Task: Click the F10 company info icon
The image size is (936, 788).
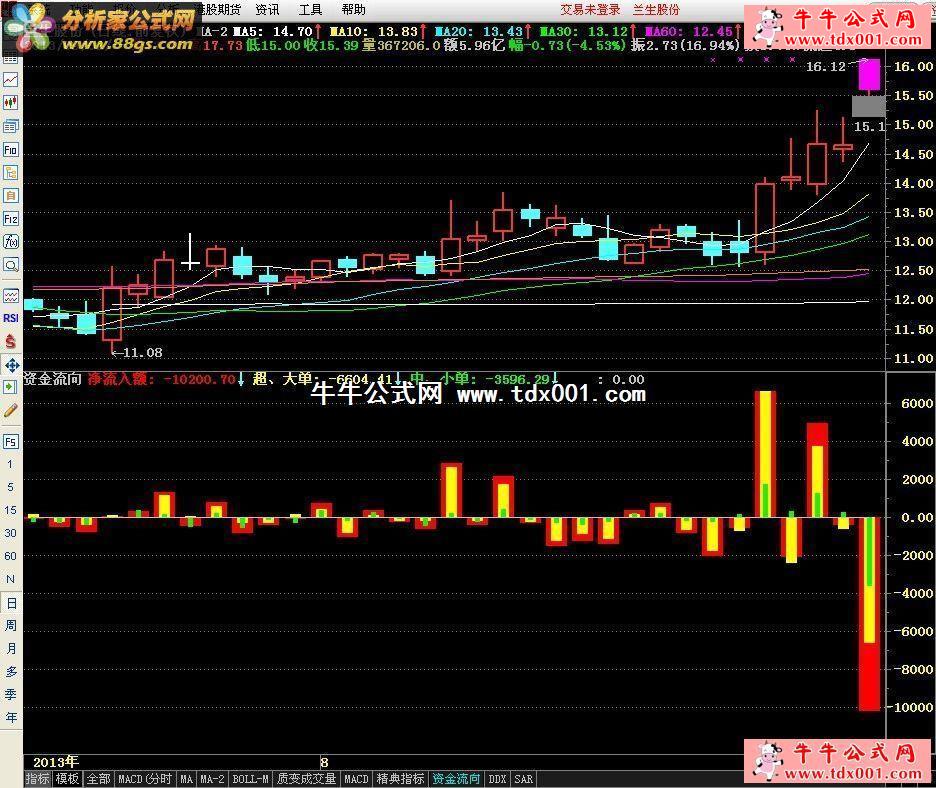Action: [11, 149]
